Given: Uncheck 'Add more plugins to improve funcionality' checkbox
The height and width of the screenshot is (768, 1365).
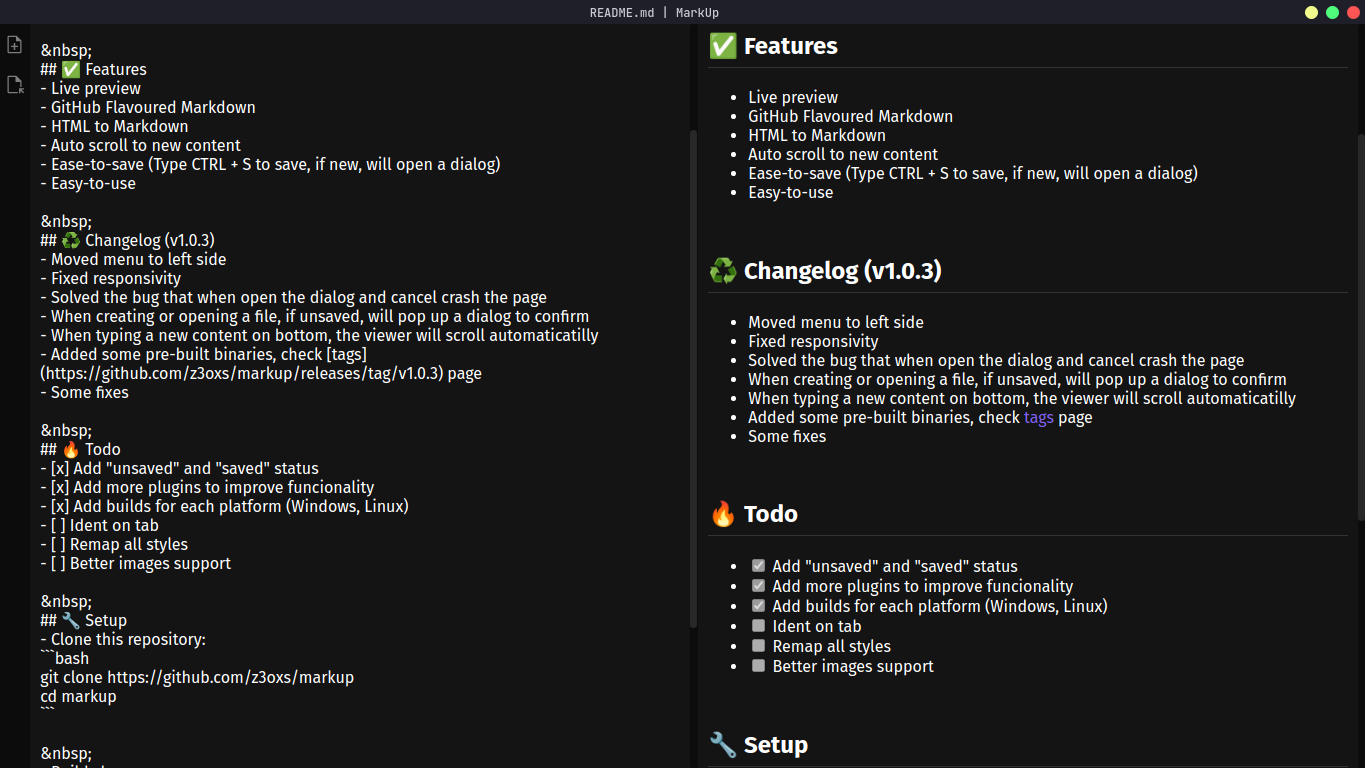Looking at the screenshot, I should [759, 586].
